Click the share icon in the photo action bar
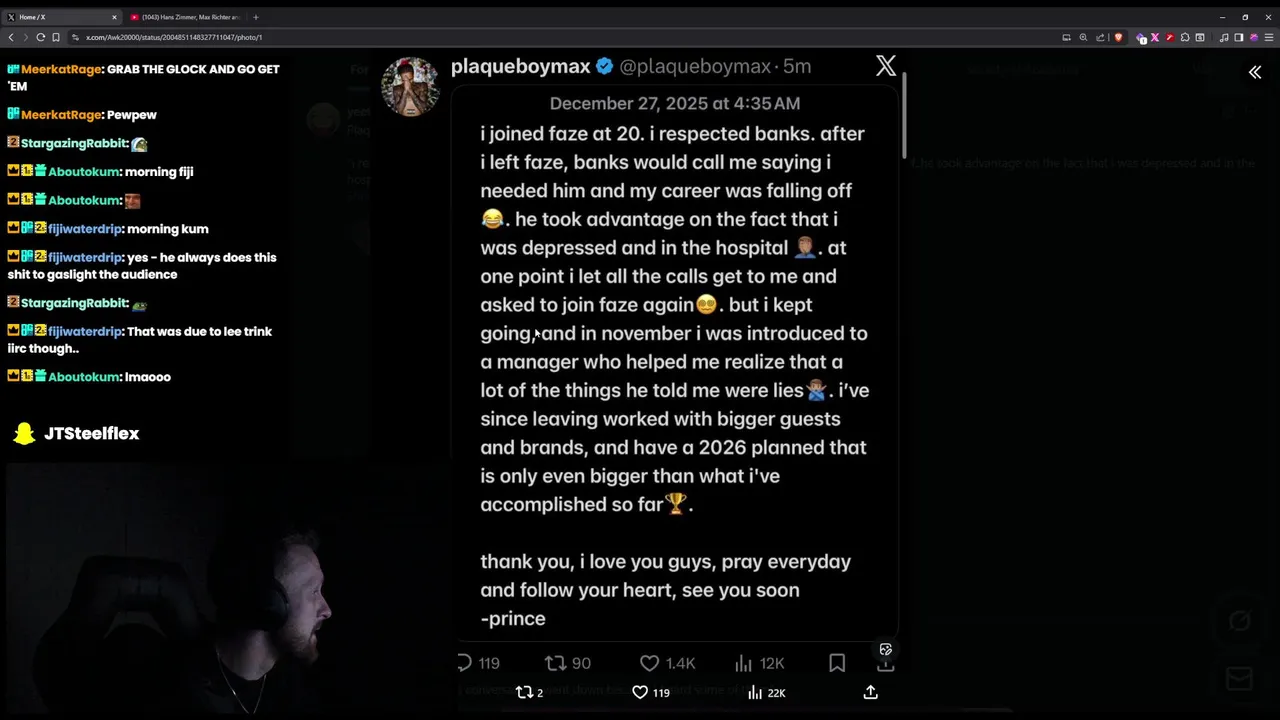The height and width of the screenshot is (720, 1280). pos(870,692)
